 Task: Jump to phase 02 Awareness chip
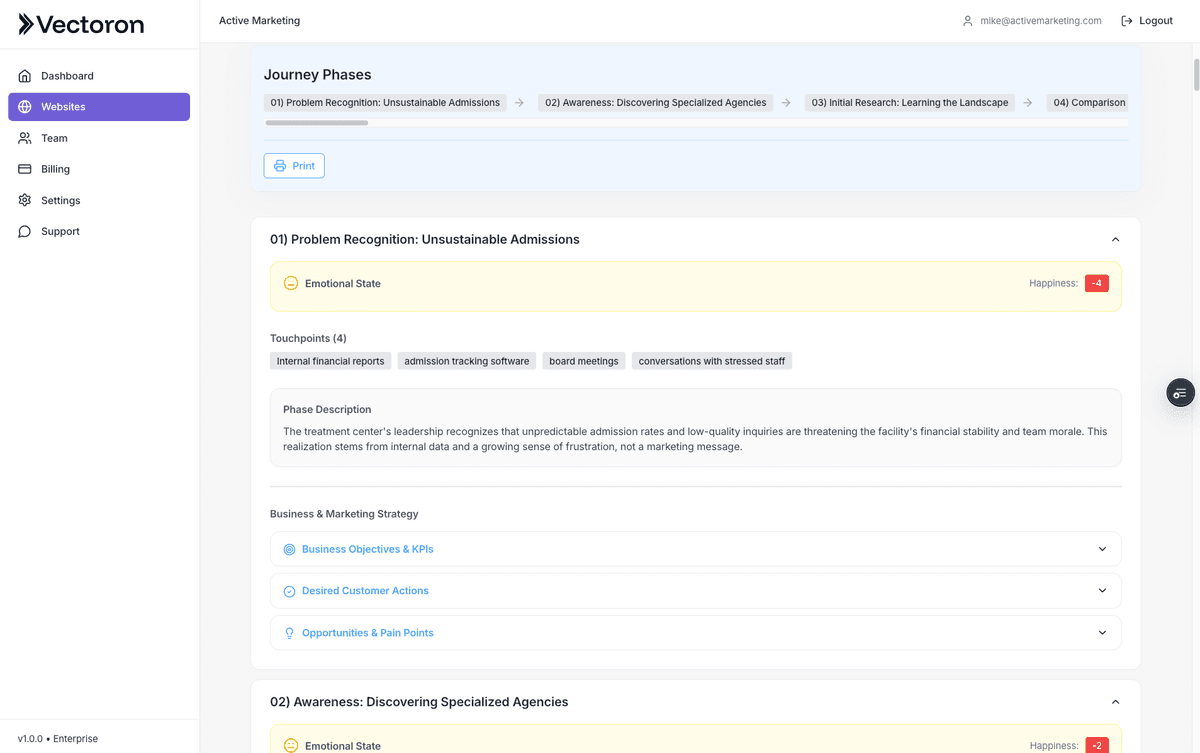(655, 103)
